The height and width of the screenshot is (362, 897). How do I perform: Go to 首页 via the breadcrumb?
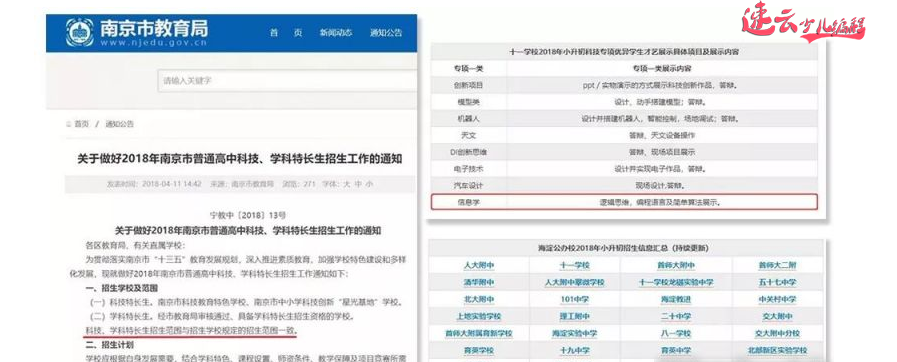pyautogui.click(x=82, y=124)
